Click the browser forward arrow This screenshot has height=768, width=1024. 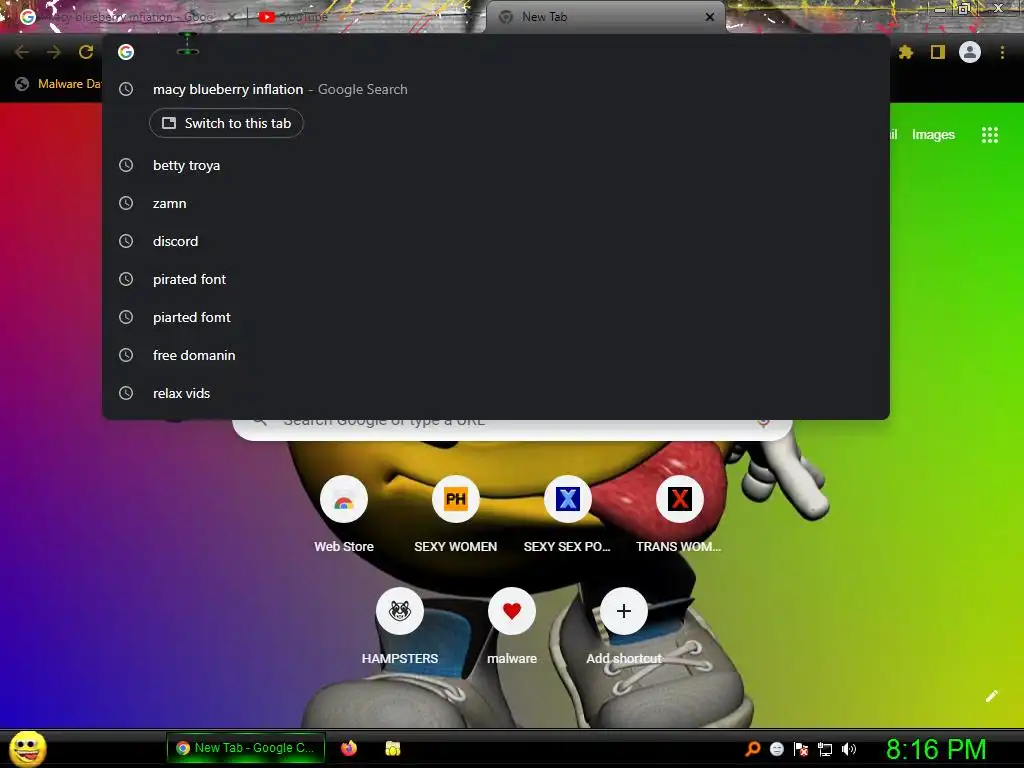tap(54, 52)
